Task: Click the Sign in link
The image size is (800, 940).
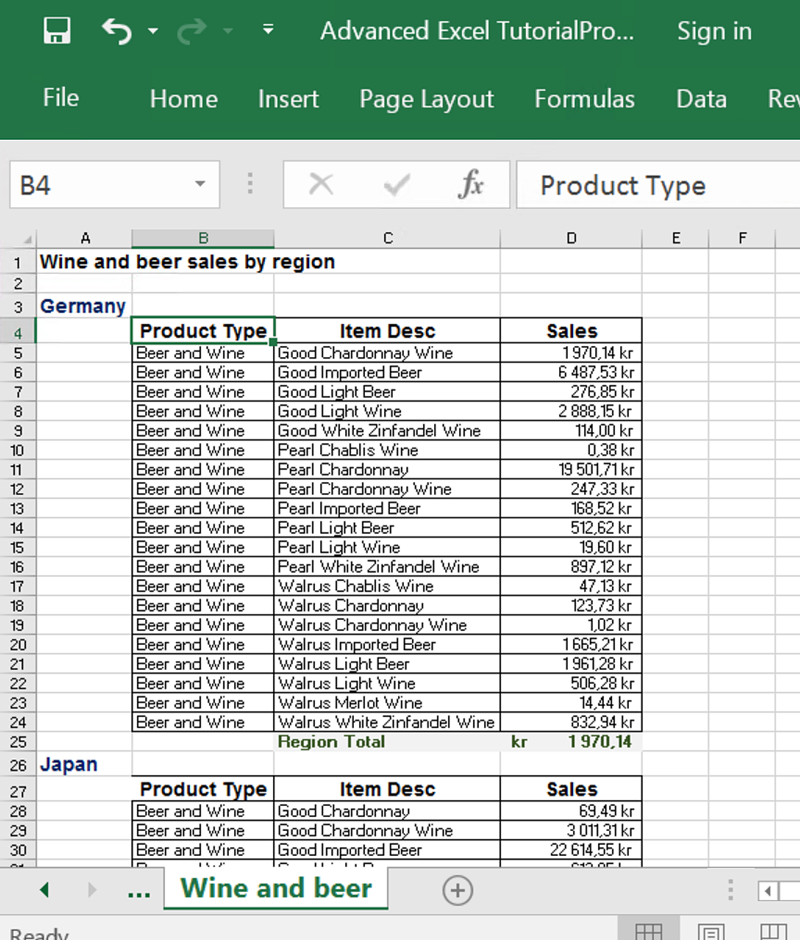Action: (714, 31)
